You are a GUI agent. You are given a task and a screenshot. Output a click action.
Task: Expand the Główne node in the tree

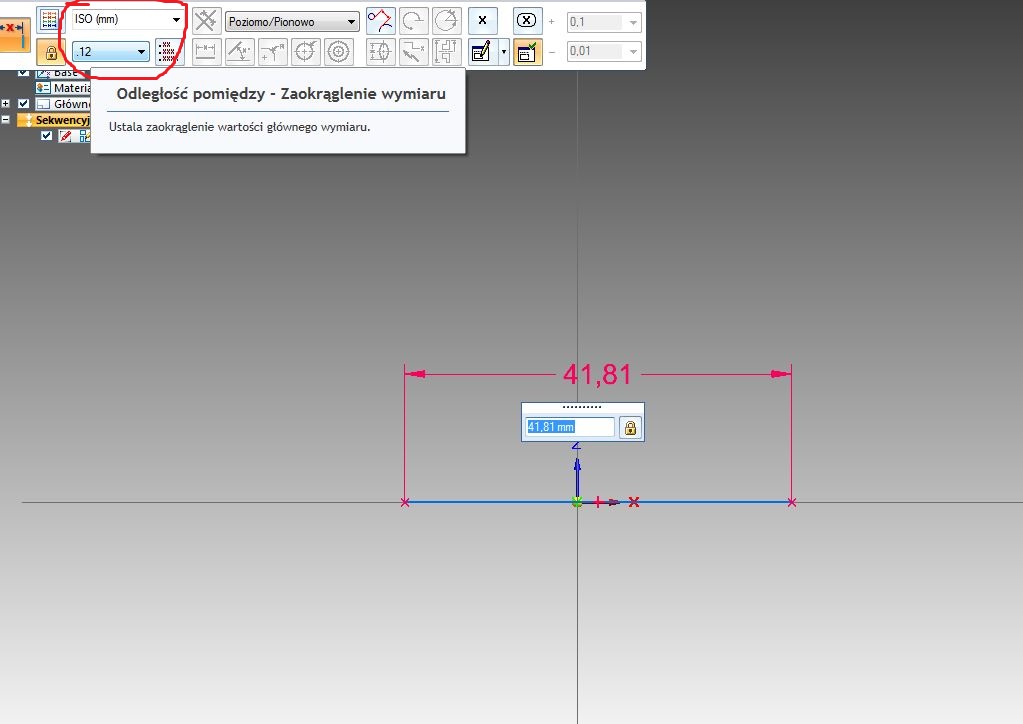point(7,103)
